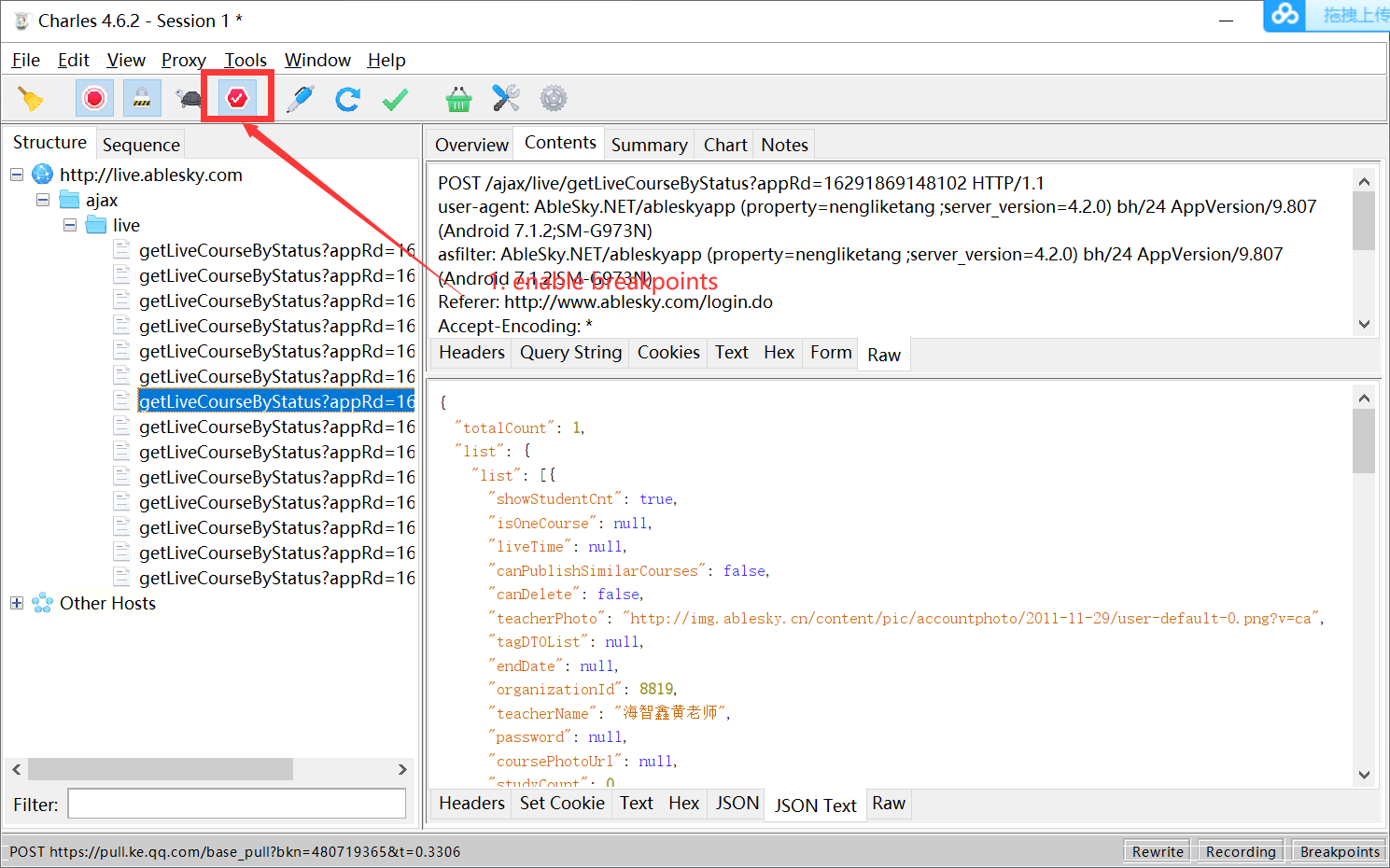The image size is (1390, 868).
Task: Click the response pane vertical scrollbar thumb
Action: tap(1364, 441)
